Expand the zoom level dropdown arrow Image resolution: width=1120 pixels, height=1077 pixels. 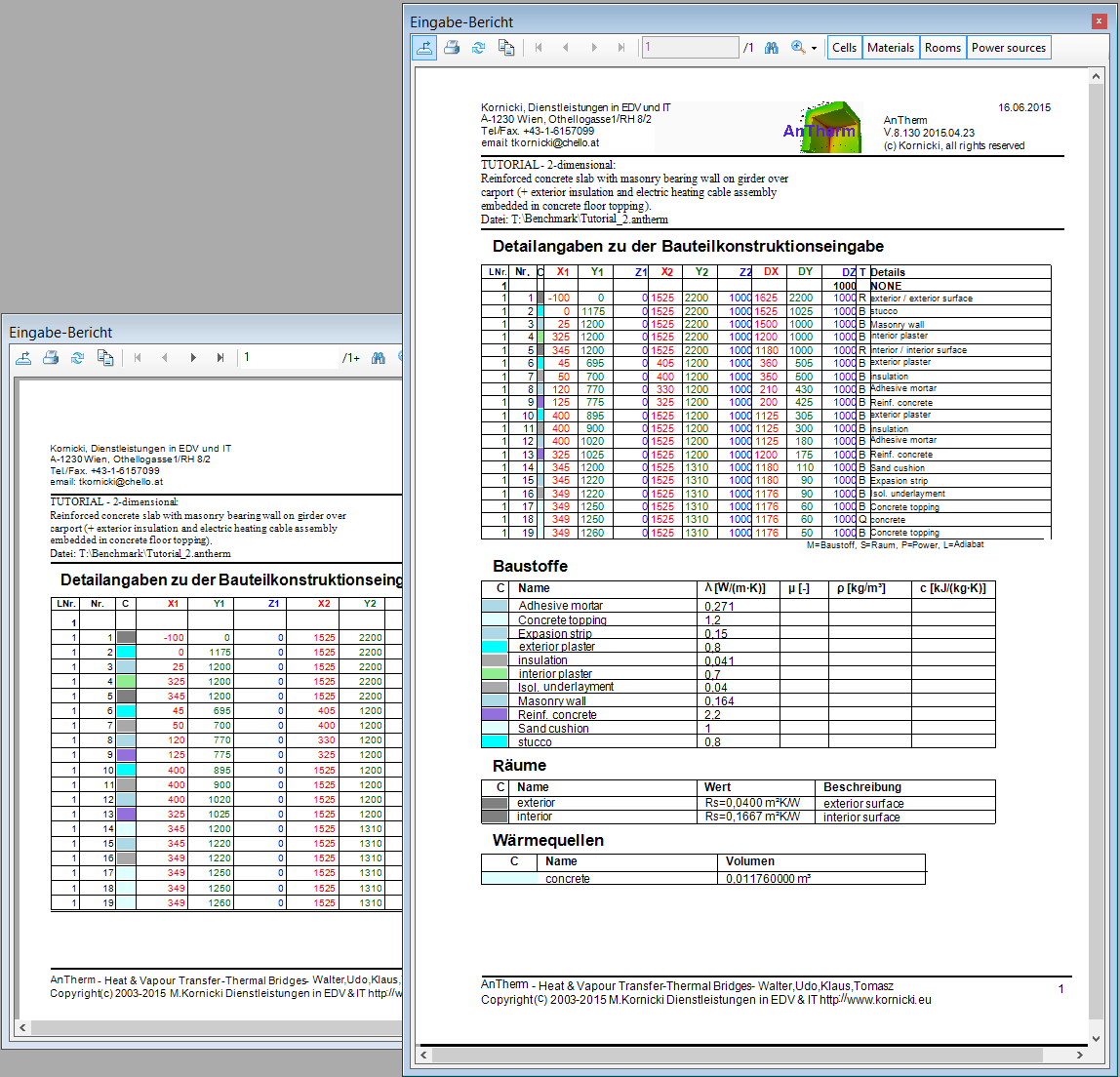click(x=814, y=48)
